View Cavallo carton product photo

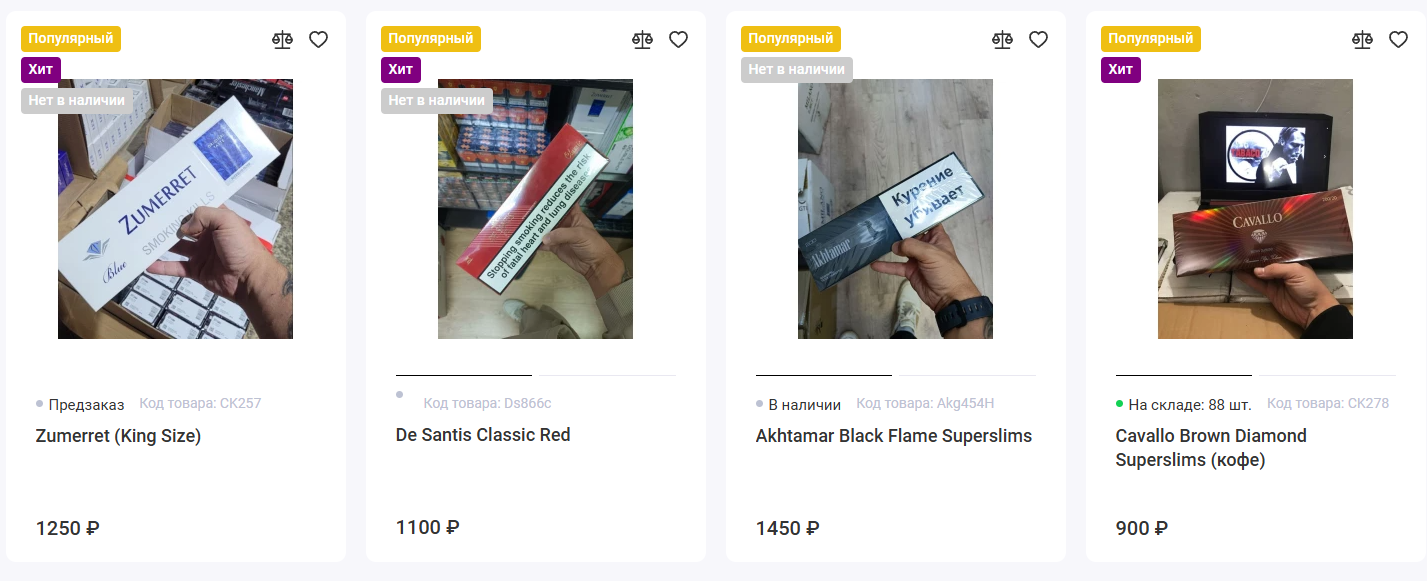(x=1255, y=209)
